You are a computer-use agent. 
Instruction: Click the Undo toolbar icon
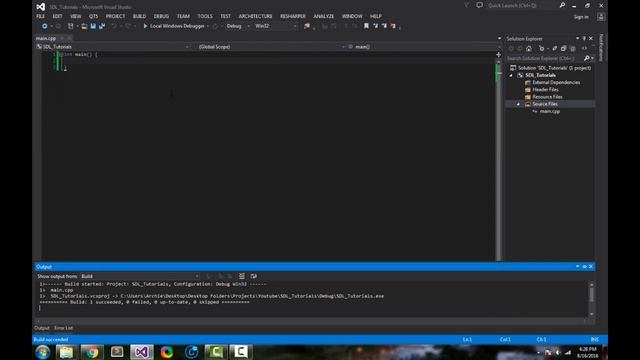114,26
